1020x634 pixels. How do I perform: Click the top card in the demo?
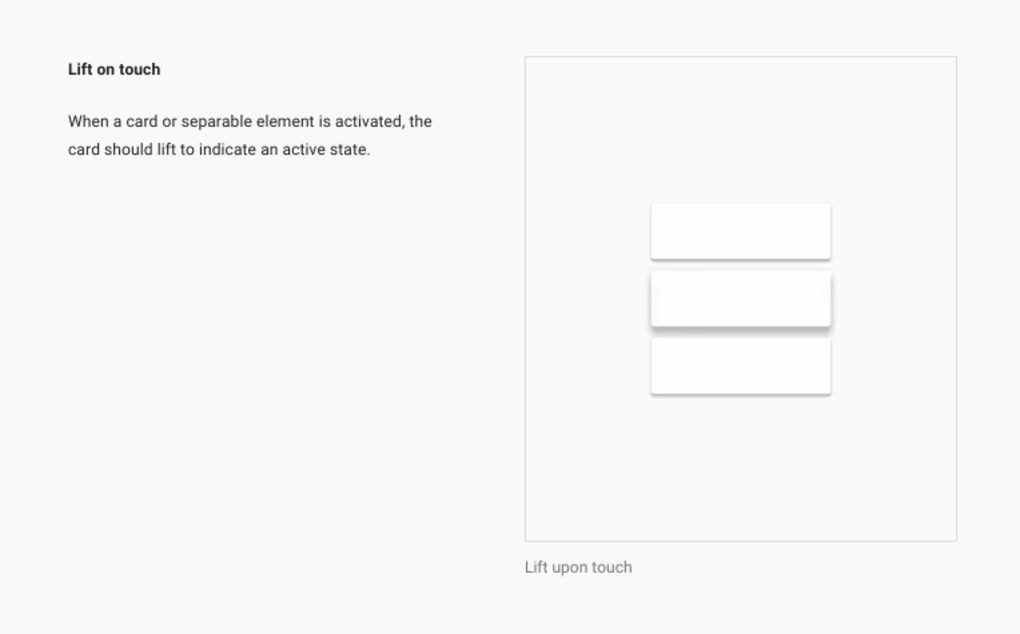740,231
